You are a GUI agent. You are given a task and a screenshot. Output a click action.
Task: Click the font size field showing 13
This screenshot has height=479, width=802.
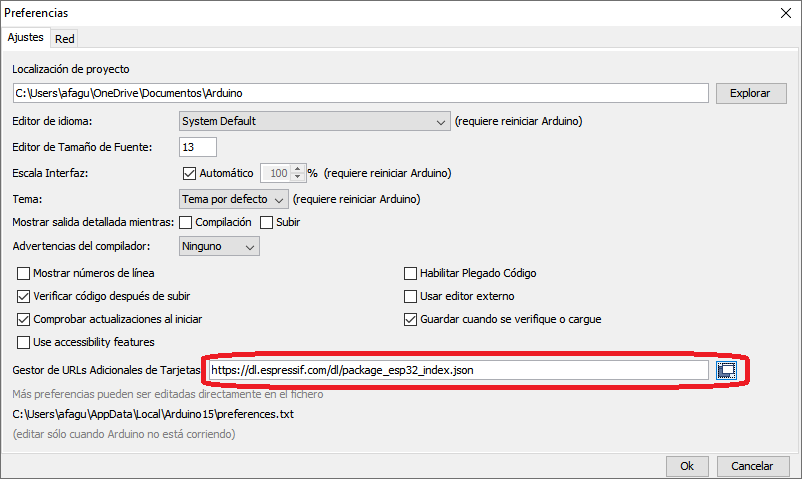click(198, 147)
